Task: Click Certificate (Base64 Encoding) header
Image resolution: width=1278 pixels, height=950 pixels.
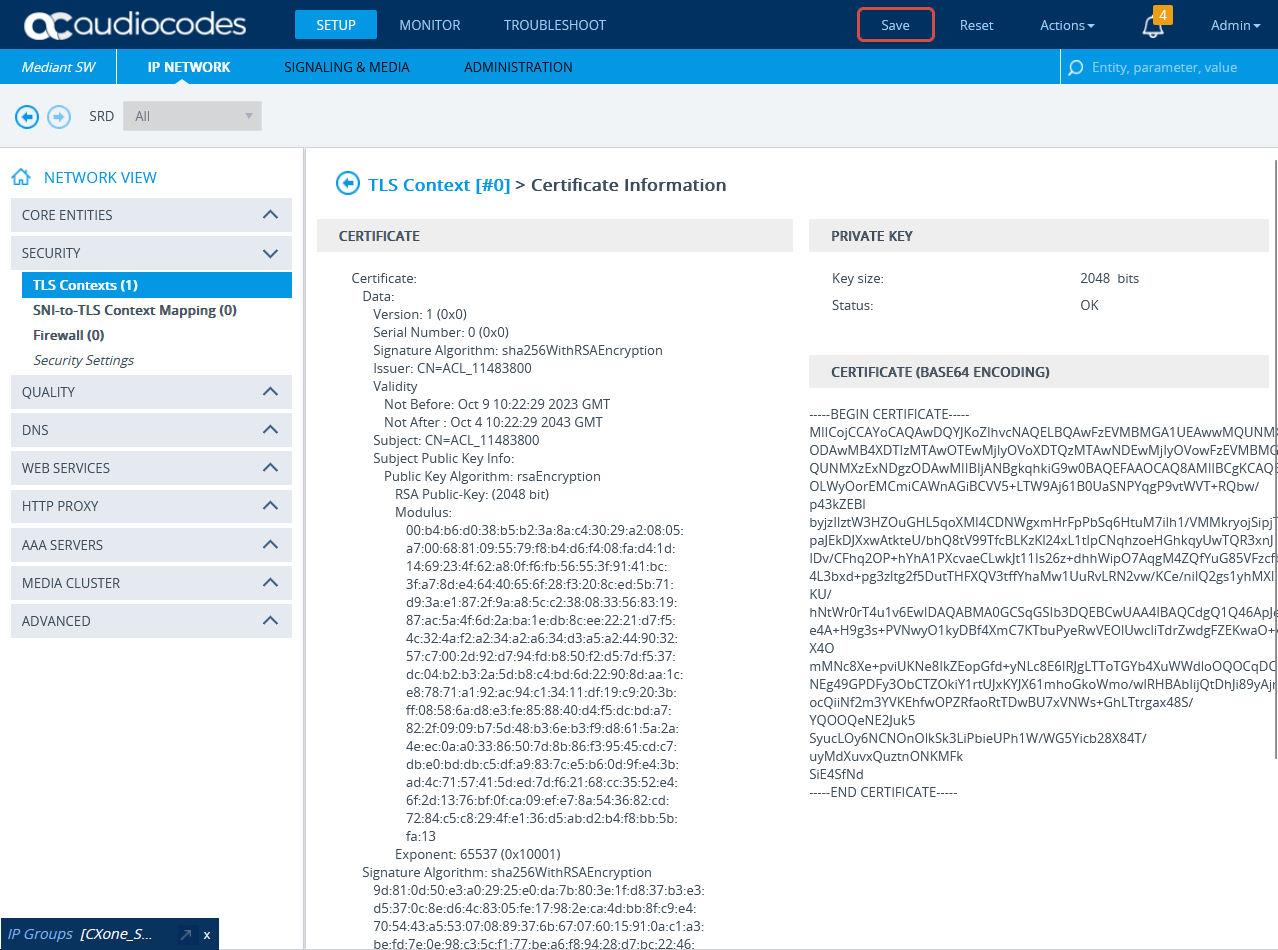Action: click(x=1039, y=372)
